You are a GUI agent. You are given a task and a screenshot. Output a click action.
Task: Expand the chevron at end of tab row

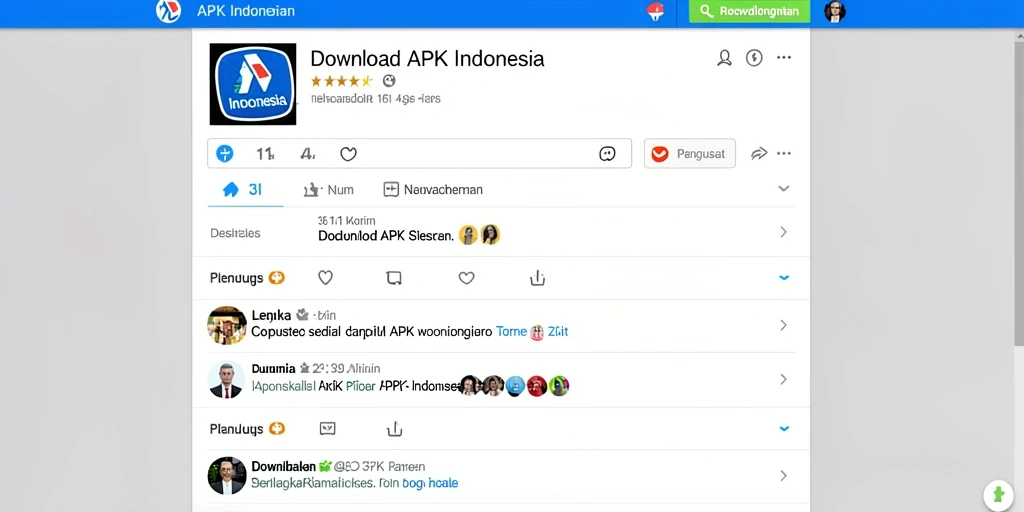click(x=784, y=189)
